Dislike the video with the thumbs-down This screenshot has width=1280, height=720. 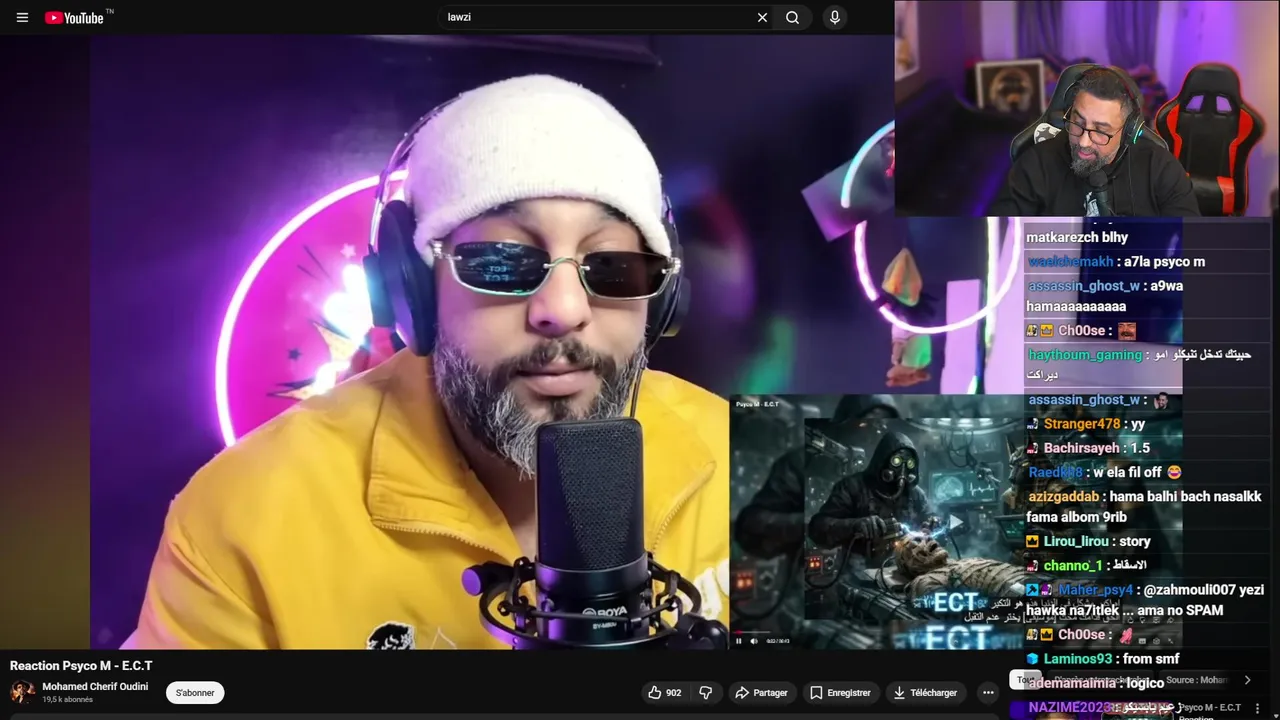tap(706, 692)
